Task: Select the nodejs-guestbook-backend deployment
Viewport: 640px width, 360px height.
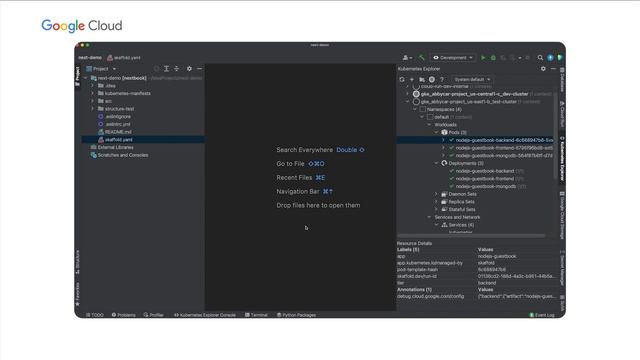Action: [485, 171]
